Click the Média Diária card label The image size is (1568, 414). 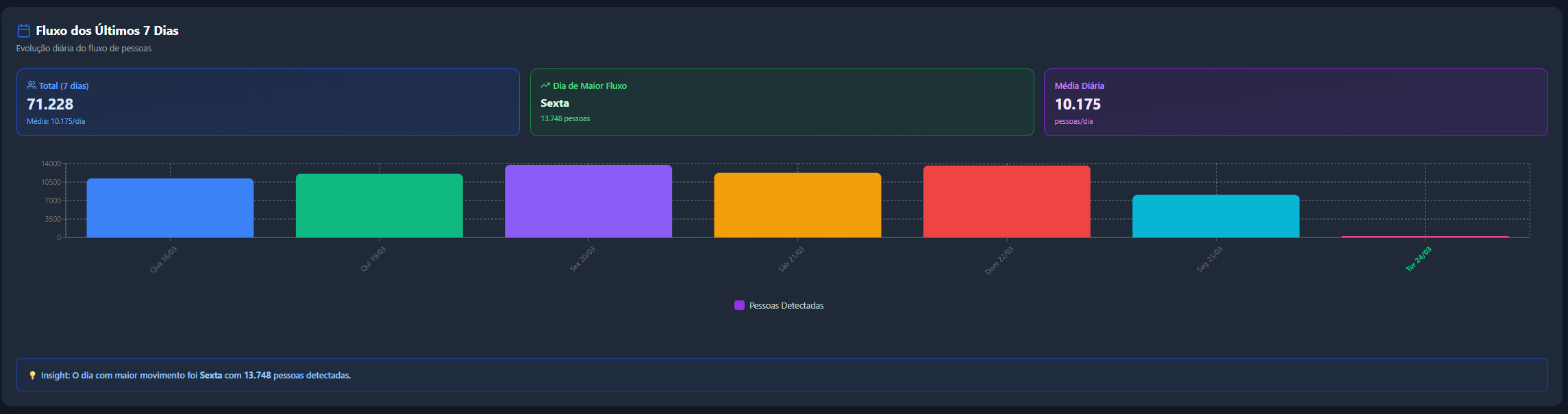(x=1079, y=86)
